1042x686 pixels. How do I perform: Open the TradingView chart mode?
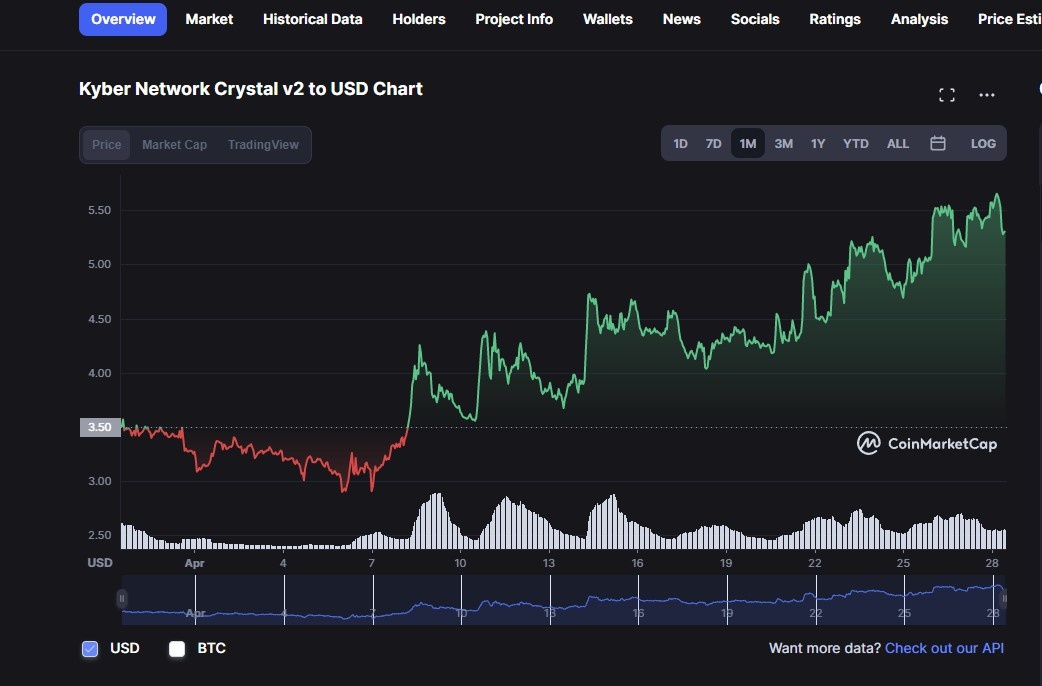point(263,144)
